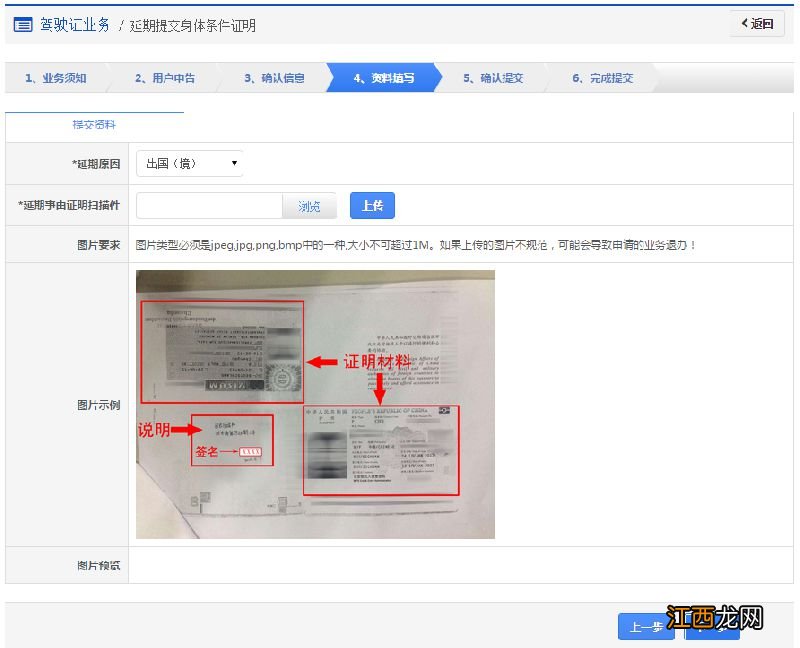
Task: Click the 返回 return button
Action: click(757, 23)
